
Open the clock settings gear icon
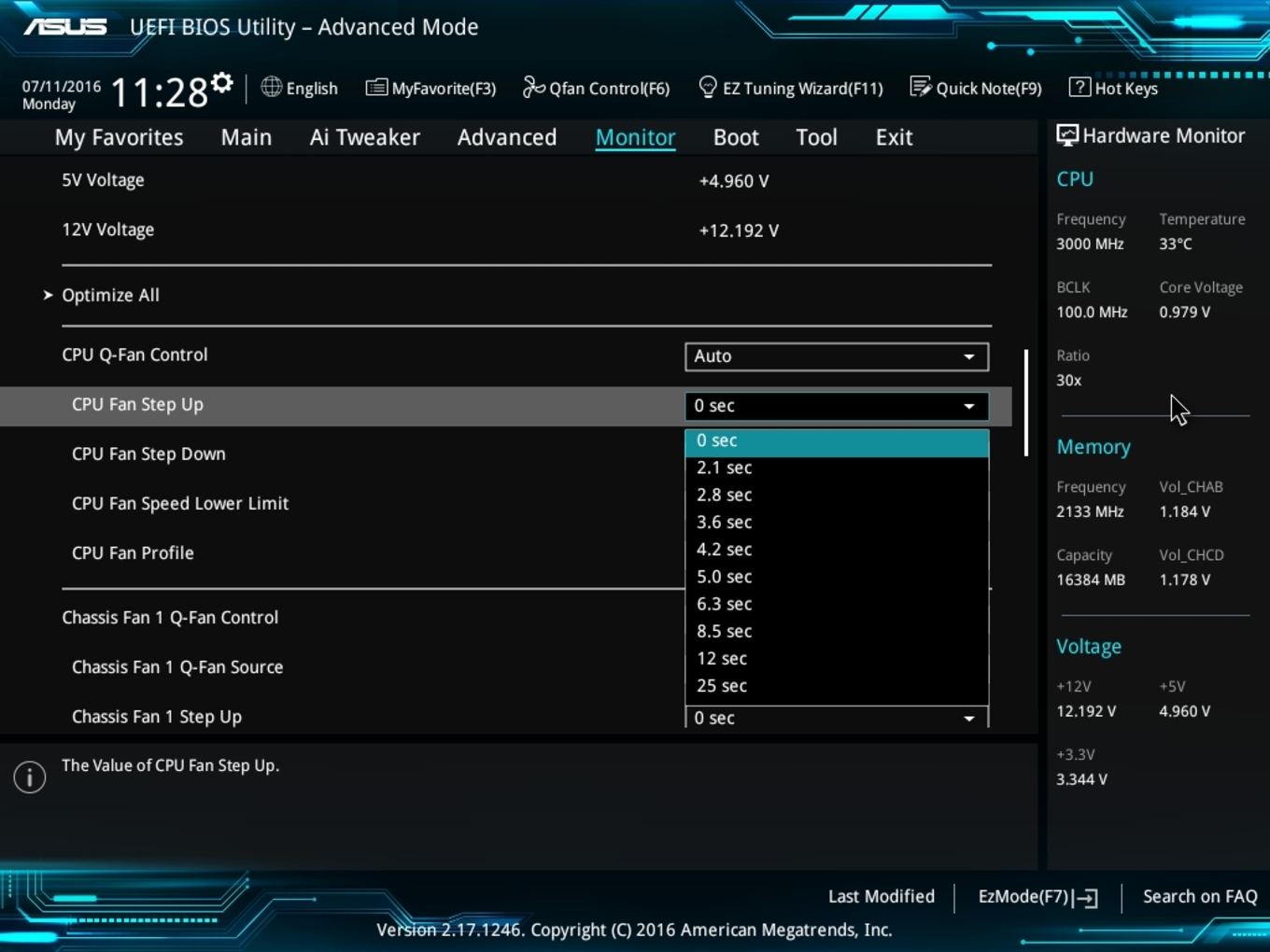[222, 83]
